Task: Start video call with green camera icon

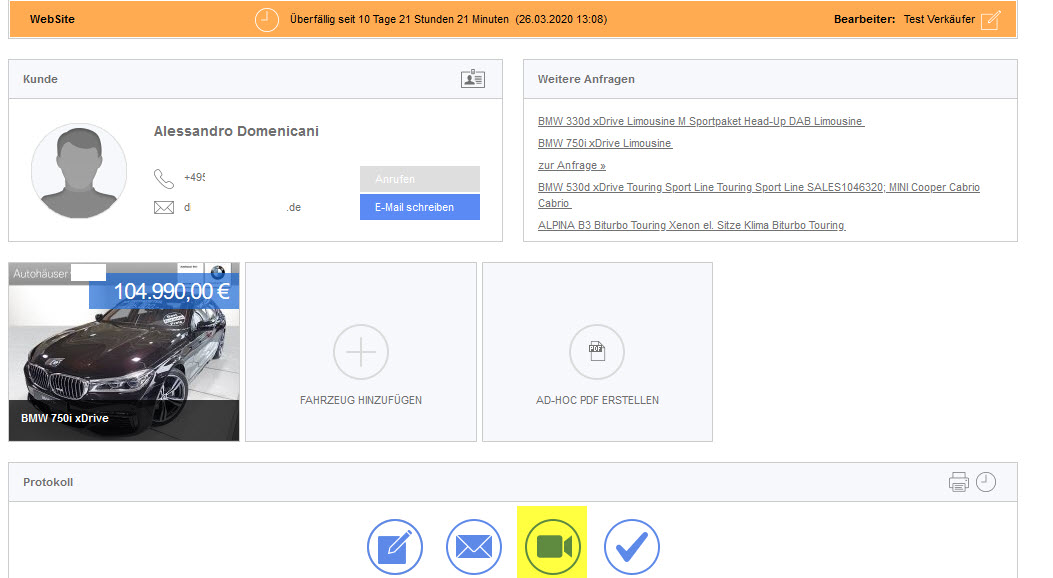Action: pyautogui.click(x=553, y=547)
